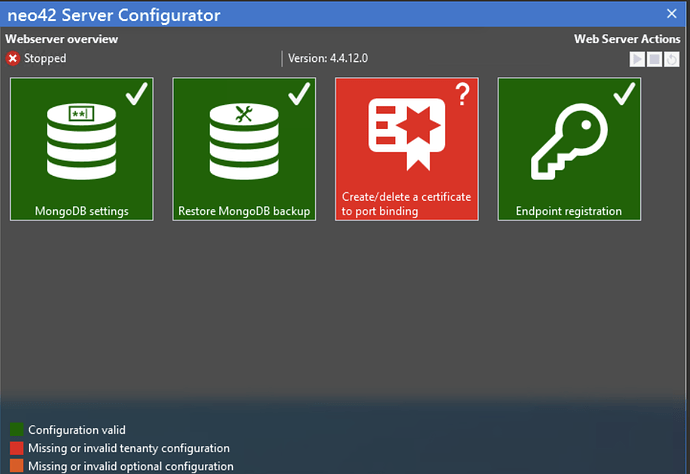
Task: Click the 'Endpoint registration' label
Action: click(x=569, y=211)
